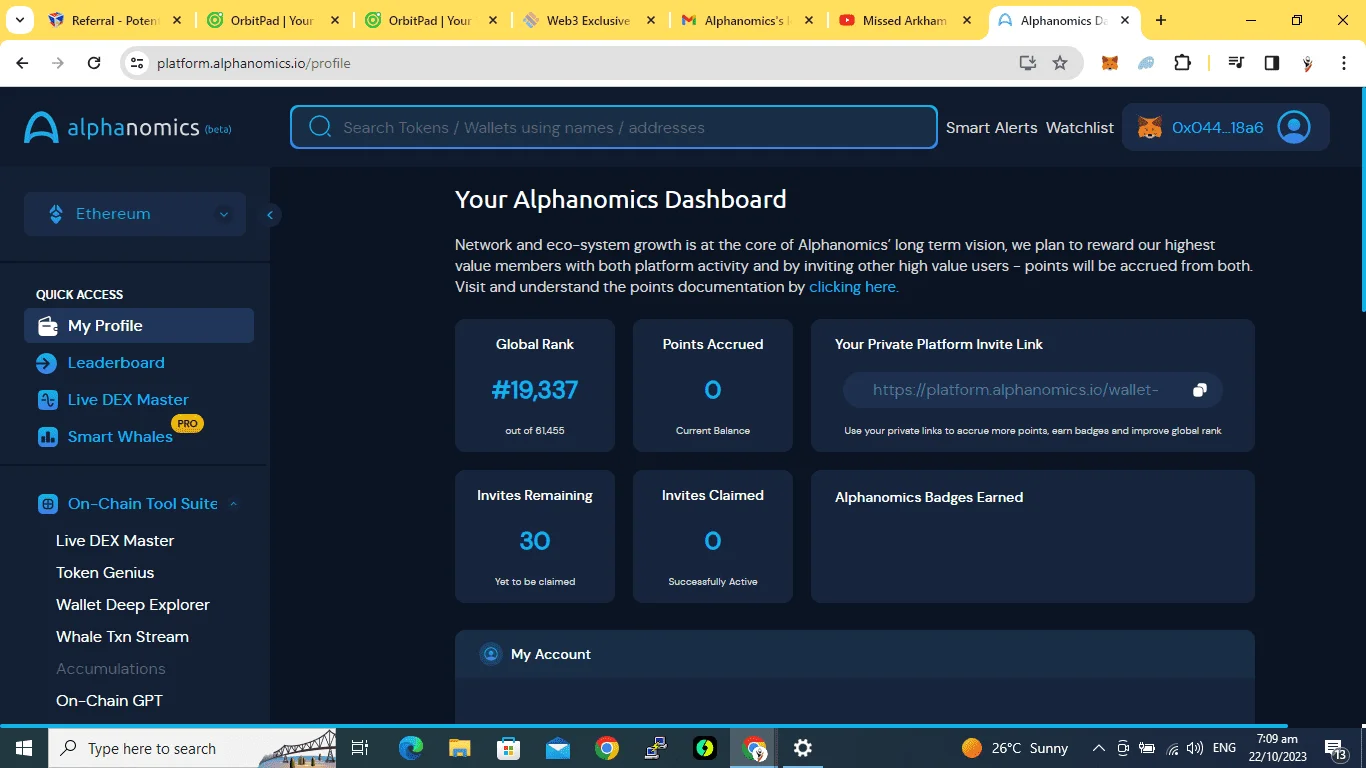1366x768 pixels.
Task: Open the Chrome three-dot menu
Action: click(1344, 63)
